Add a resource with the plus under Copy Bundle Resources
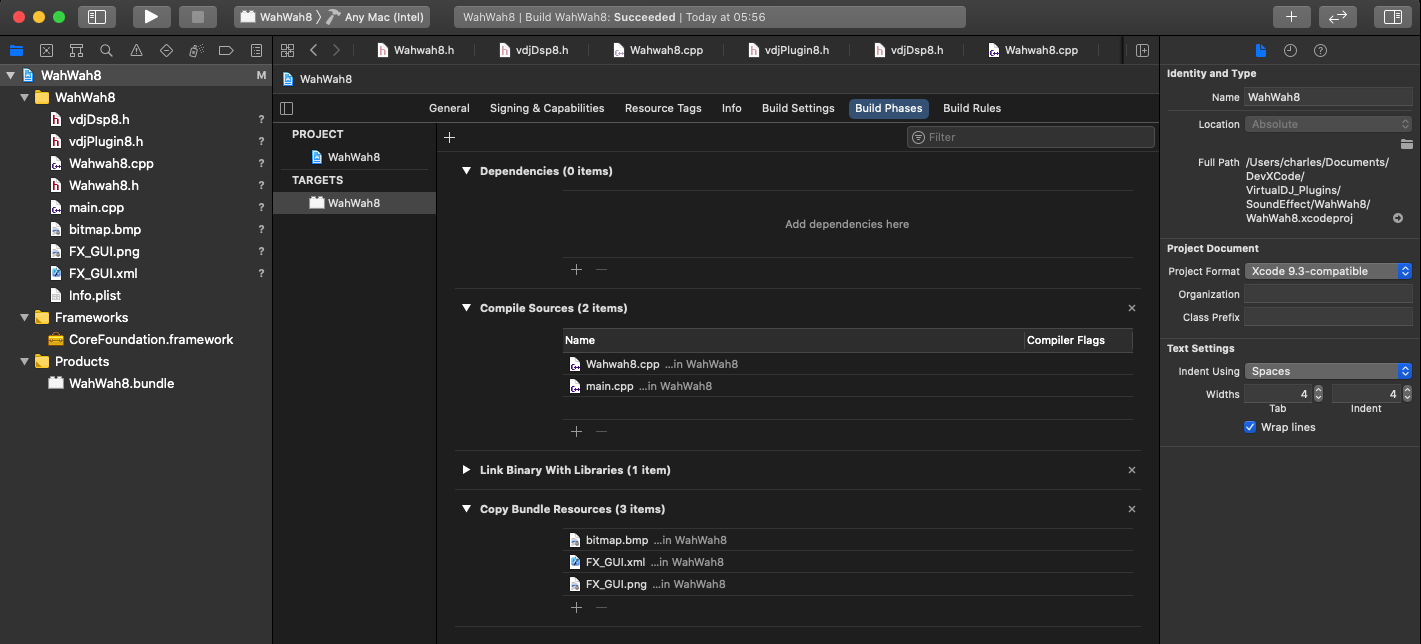 [576, 607]
